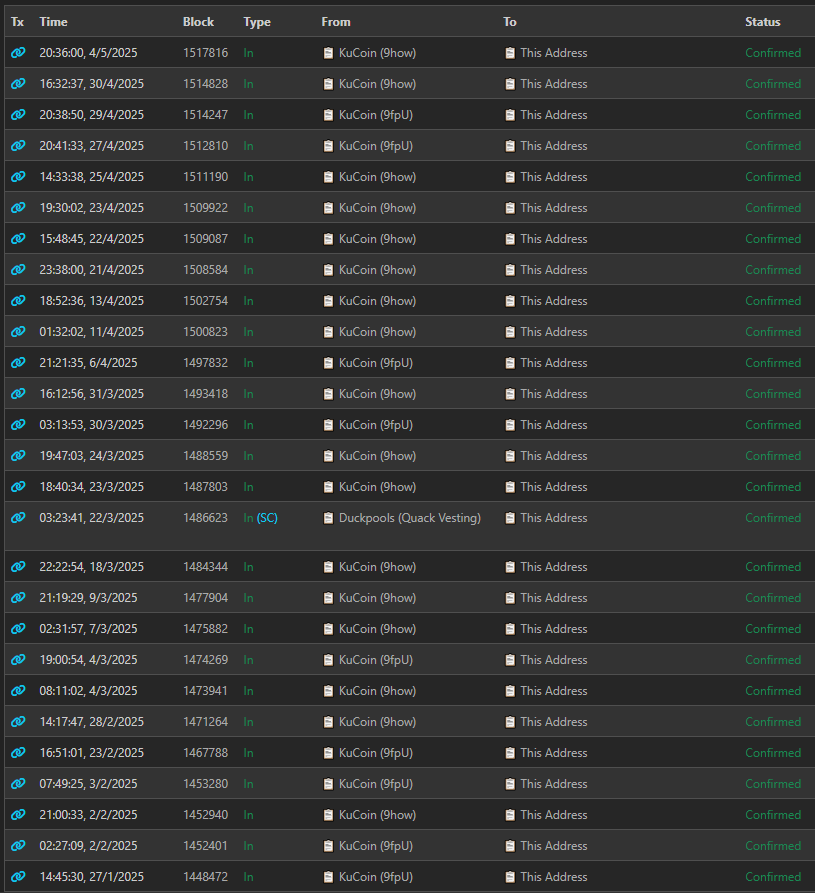The width and height of the screenshot is (815, 893).
Task: Copy KuCoin (9fpU) address in block 1497832 row
Action: pos(328,363)
